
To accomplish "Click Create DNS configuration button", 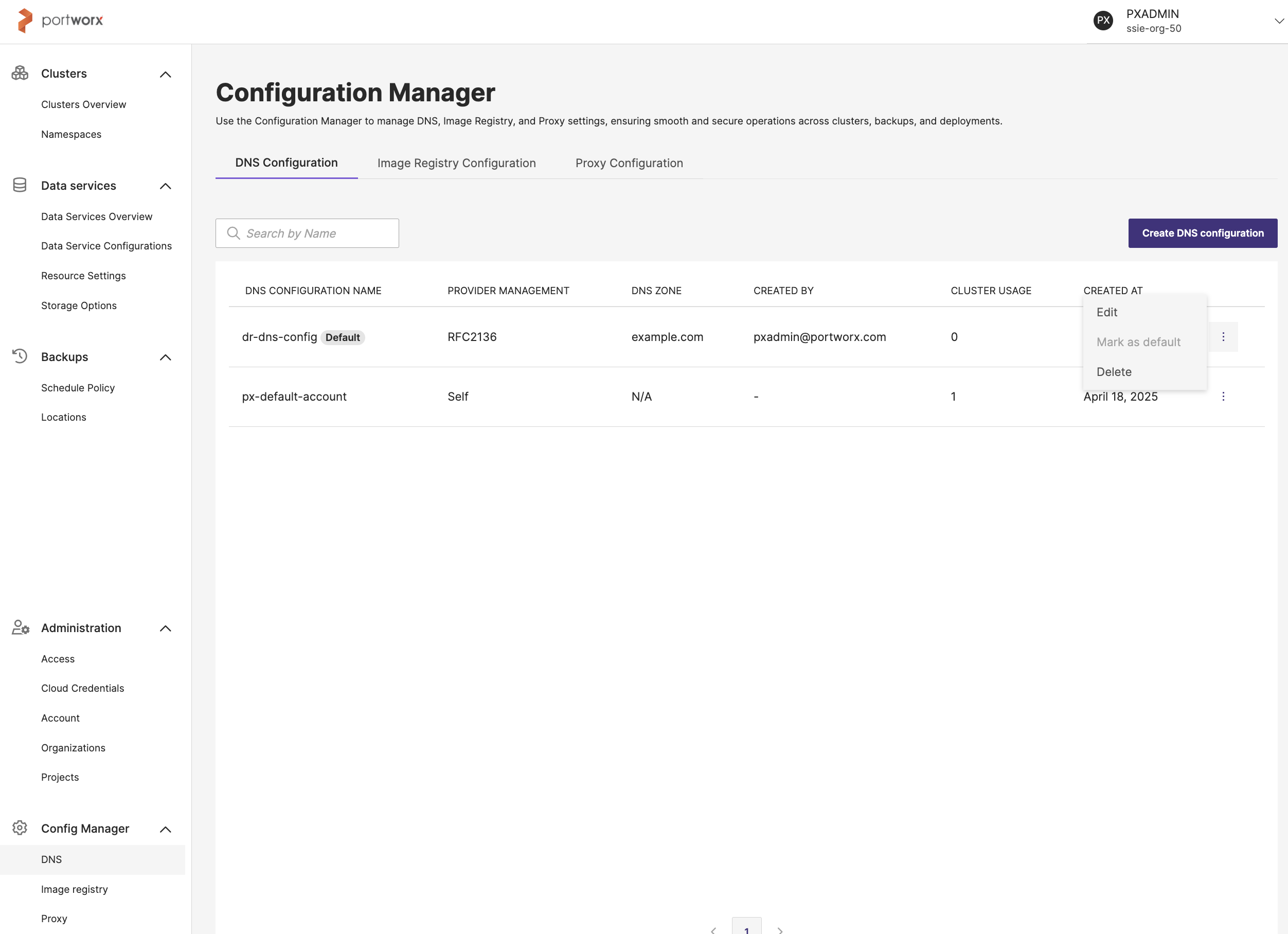I will (1202, 233).
